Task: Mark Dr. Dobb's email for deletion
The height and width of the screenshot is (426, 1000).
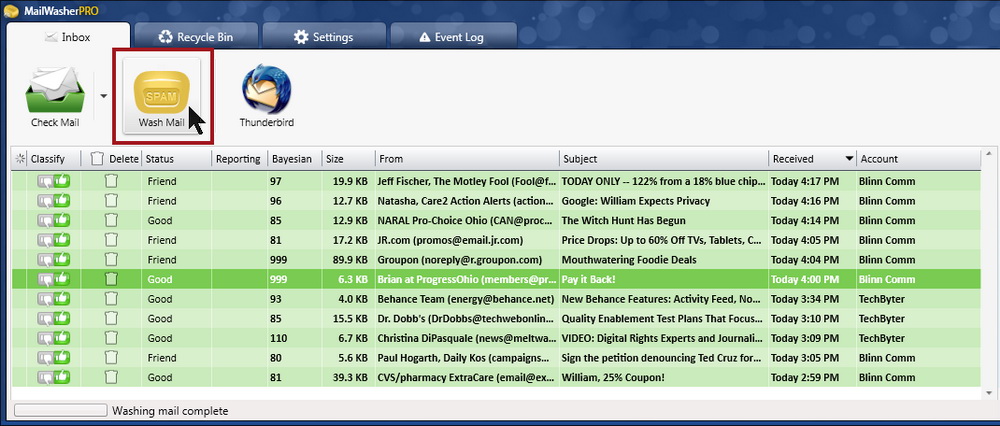Action: (112, 319)
